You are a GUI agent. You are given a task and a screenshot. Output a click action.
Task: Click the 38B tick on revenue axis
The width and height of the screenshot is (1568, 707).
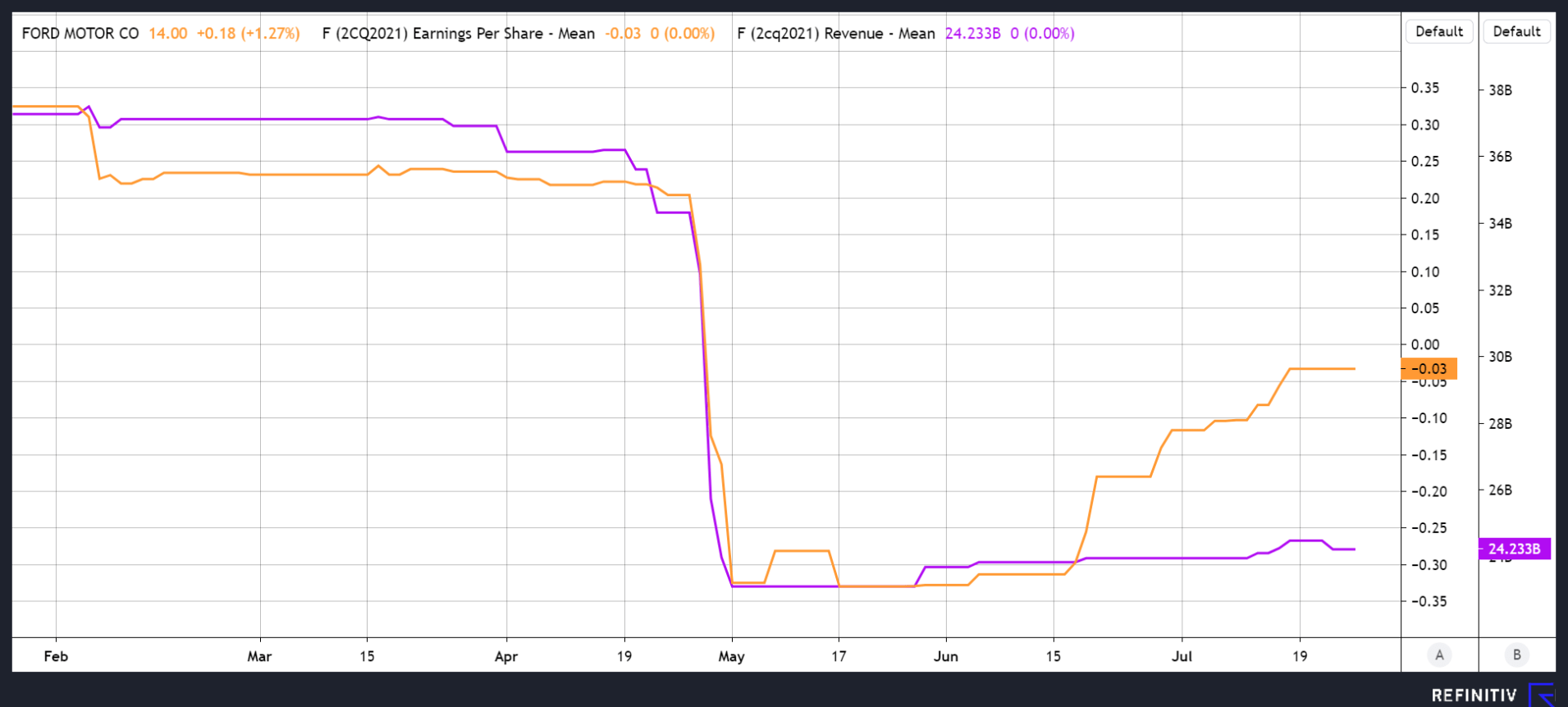coord(1500,90)
